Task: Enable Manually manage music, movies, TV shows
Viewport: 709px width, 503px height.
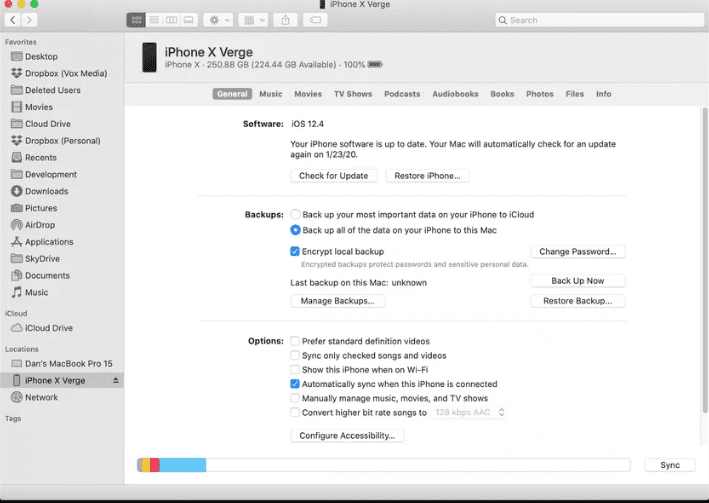Action: pos(295,399)
